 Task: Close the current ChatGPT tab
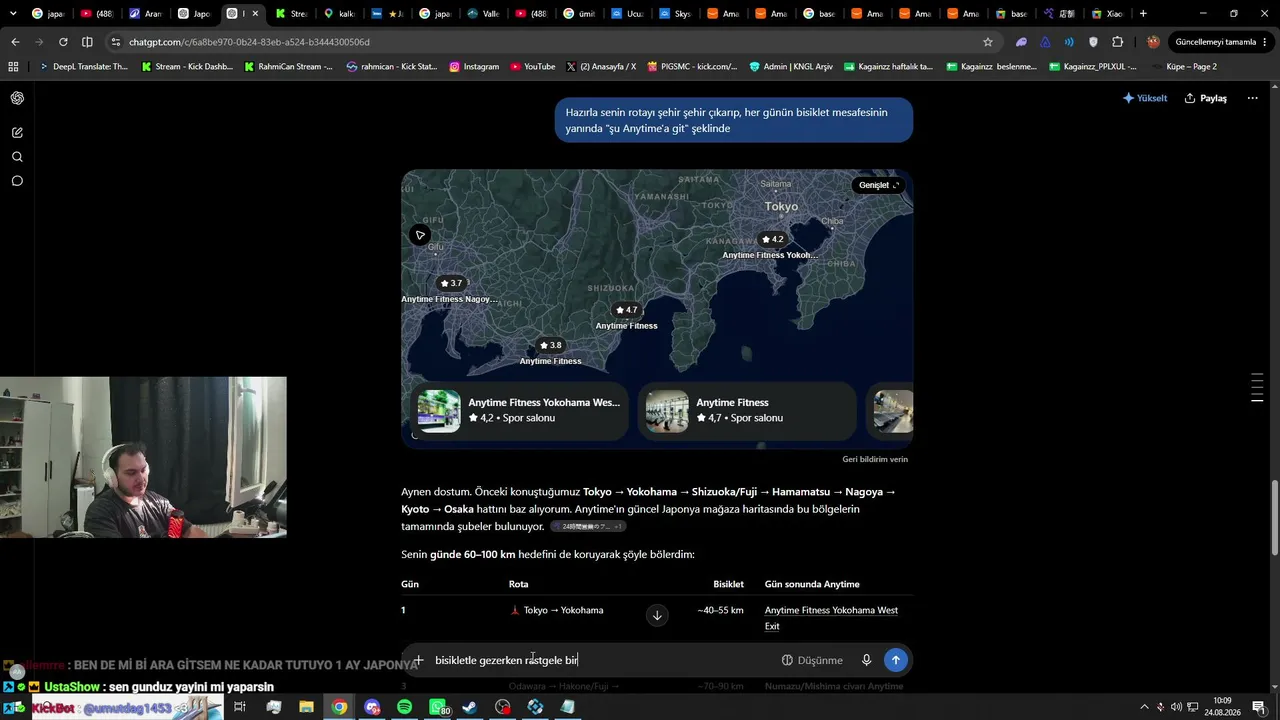pos(256,14)
